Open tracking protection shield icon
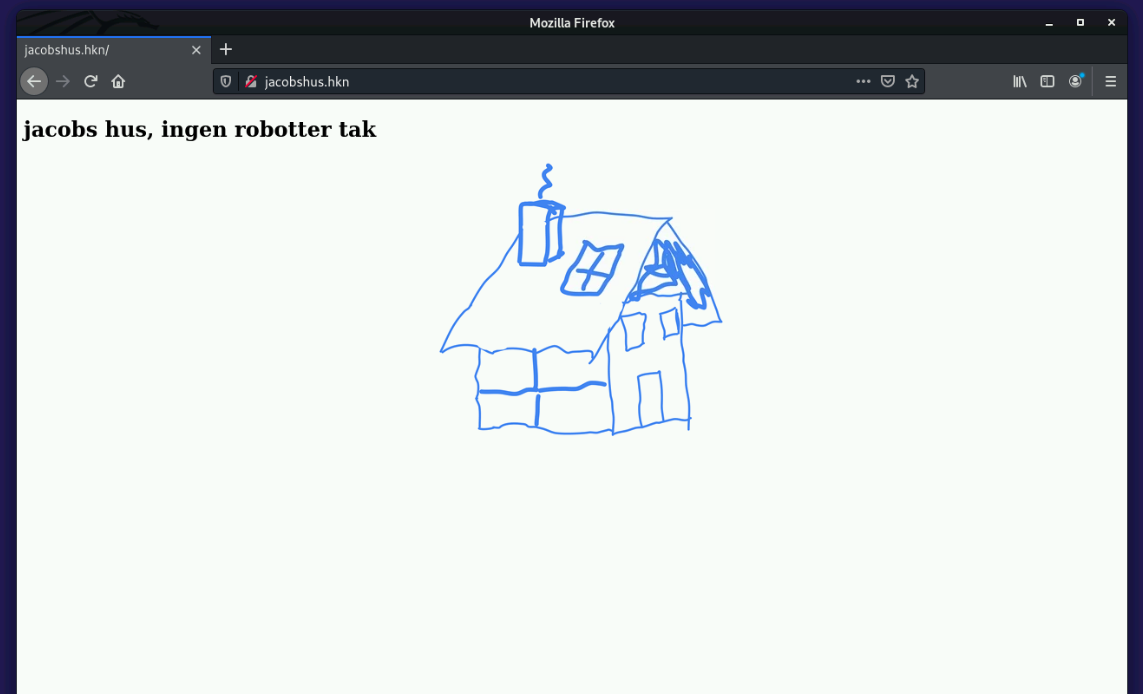Screen dimensions: 1143x694 pos(226,82)
